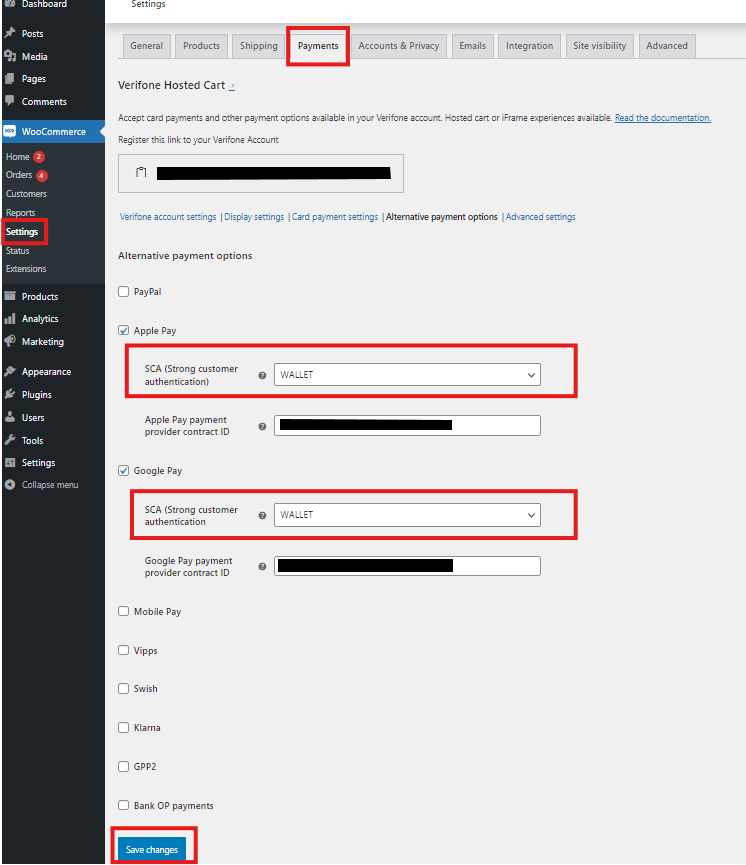The image size is (746, 865).
Task: Open WooCommerce Extensions submenu
Action: 26,269
